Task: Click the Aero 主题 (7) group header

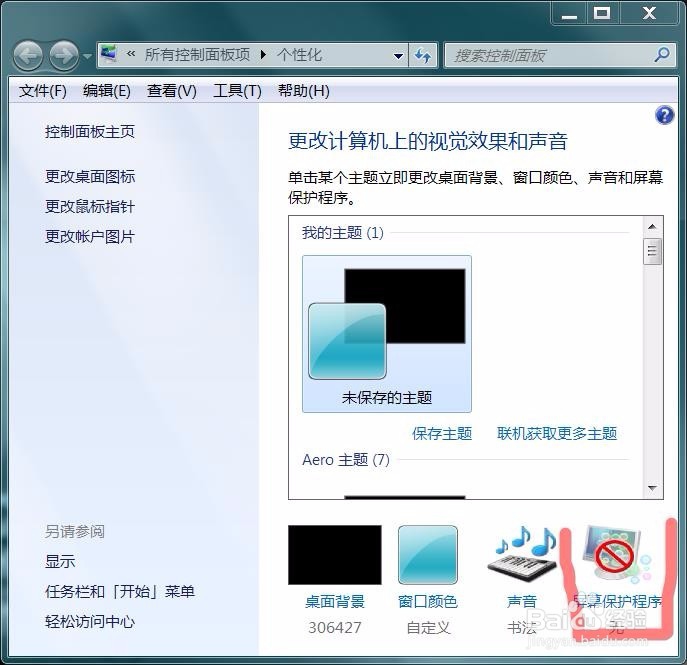Action: [346, 460]
